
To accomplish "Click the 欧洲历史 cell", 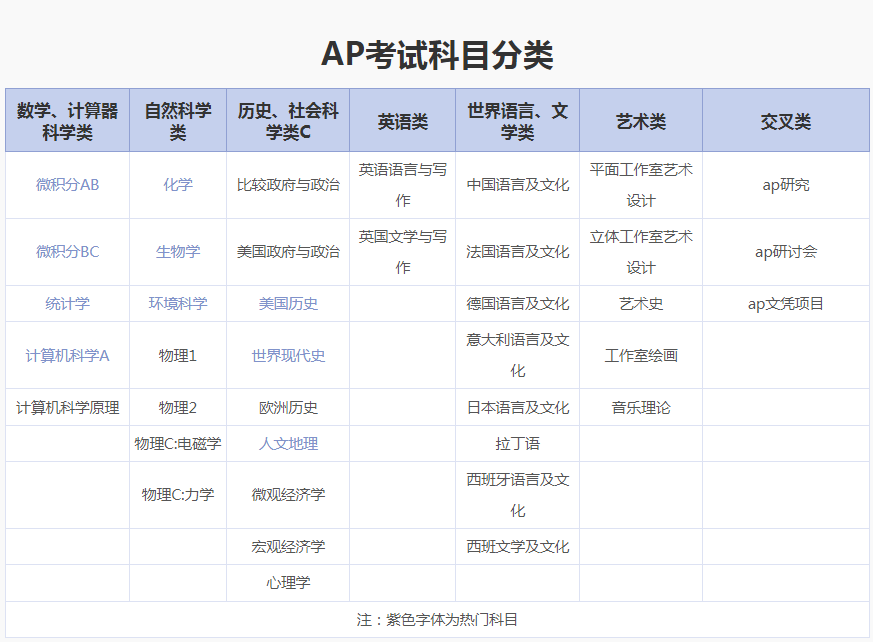I will [288, 408].
